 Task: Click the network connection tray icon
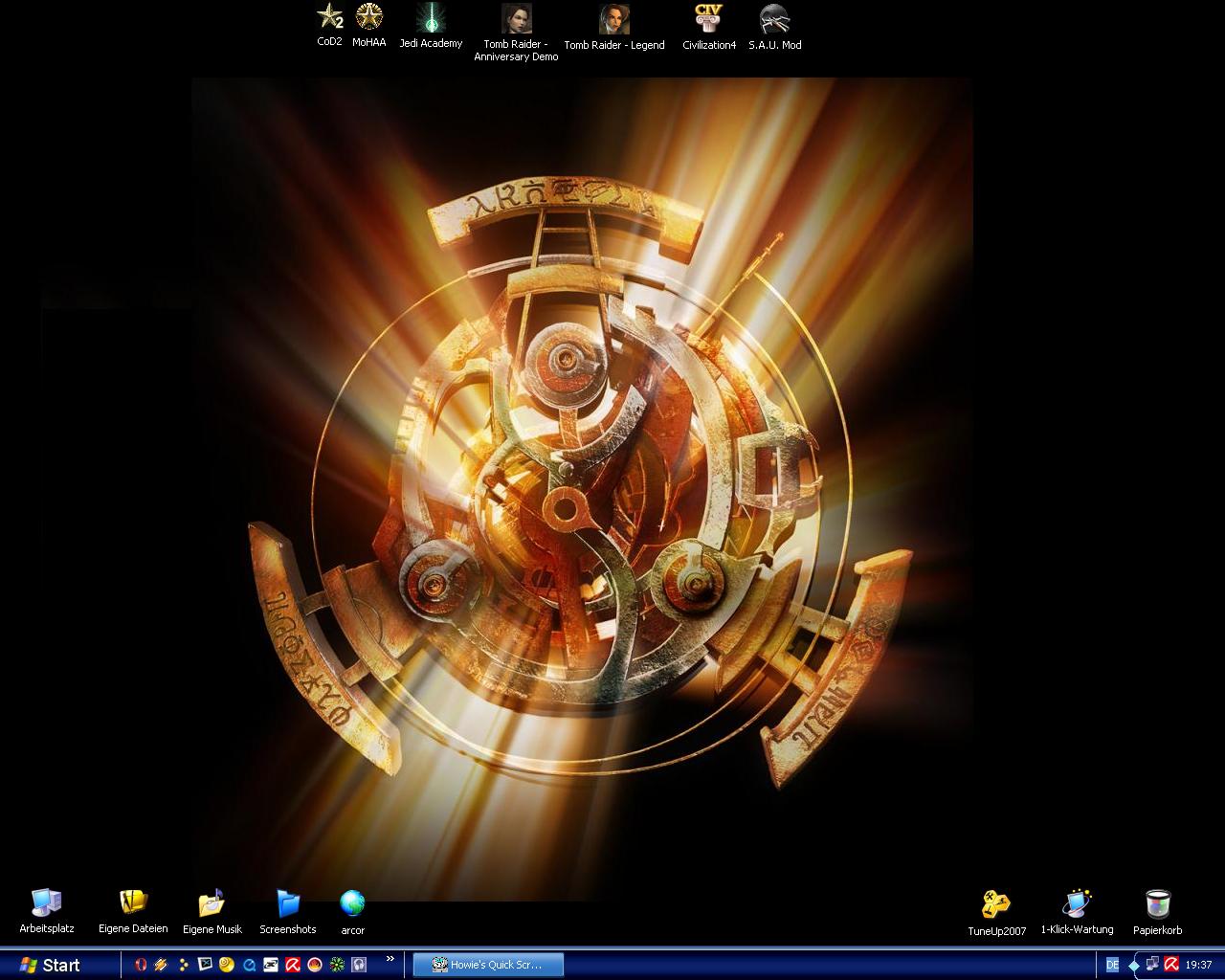(x=1153, y=965)
